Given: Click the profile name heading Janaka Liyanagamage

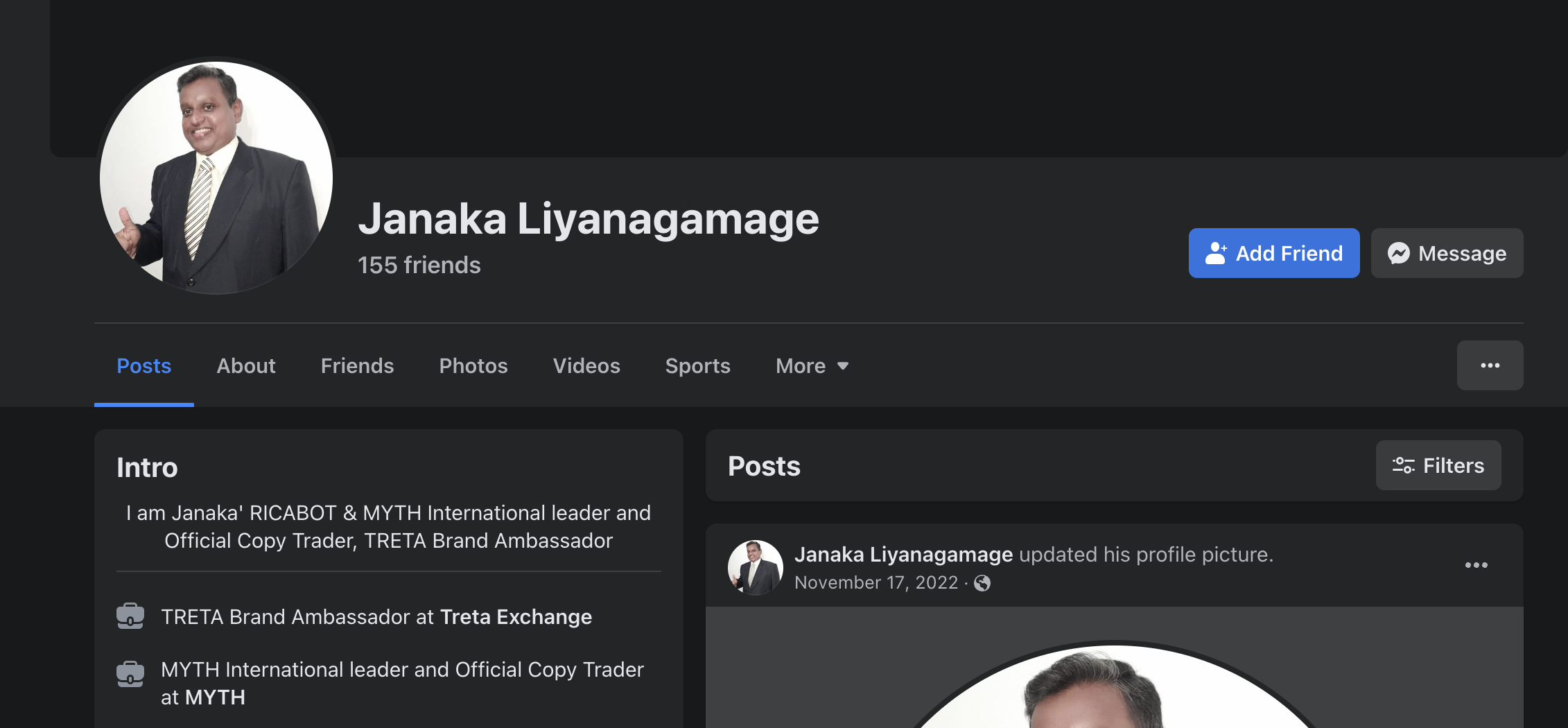Looking at the screenshot, I should (589, 219).
